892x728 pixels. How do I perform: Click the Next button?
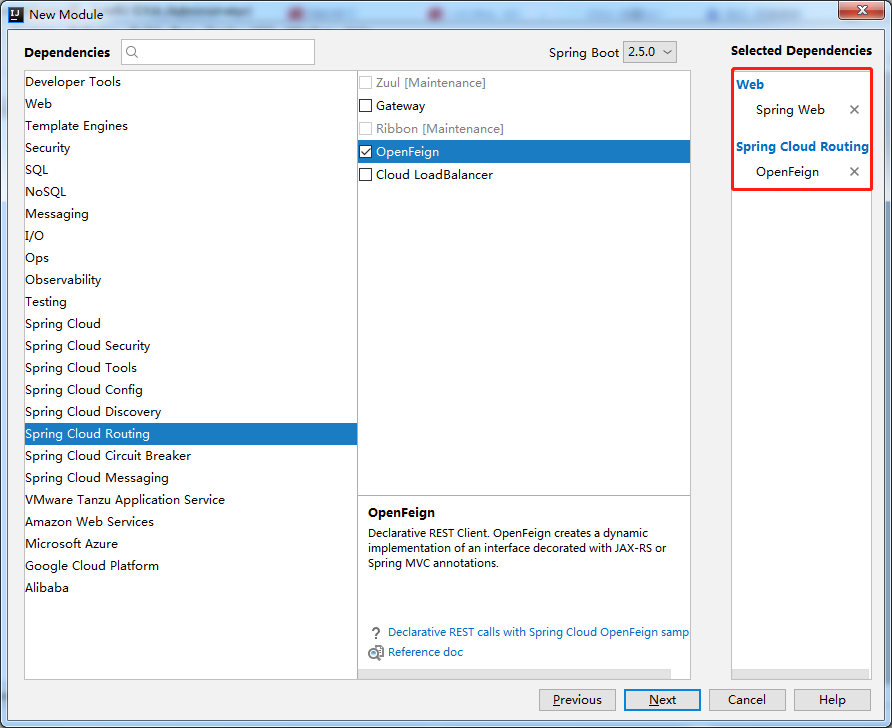coord(662,700)
